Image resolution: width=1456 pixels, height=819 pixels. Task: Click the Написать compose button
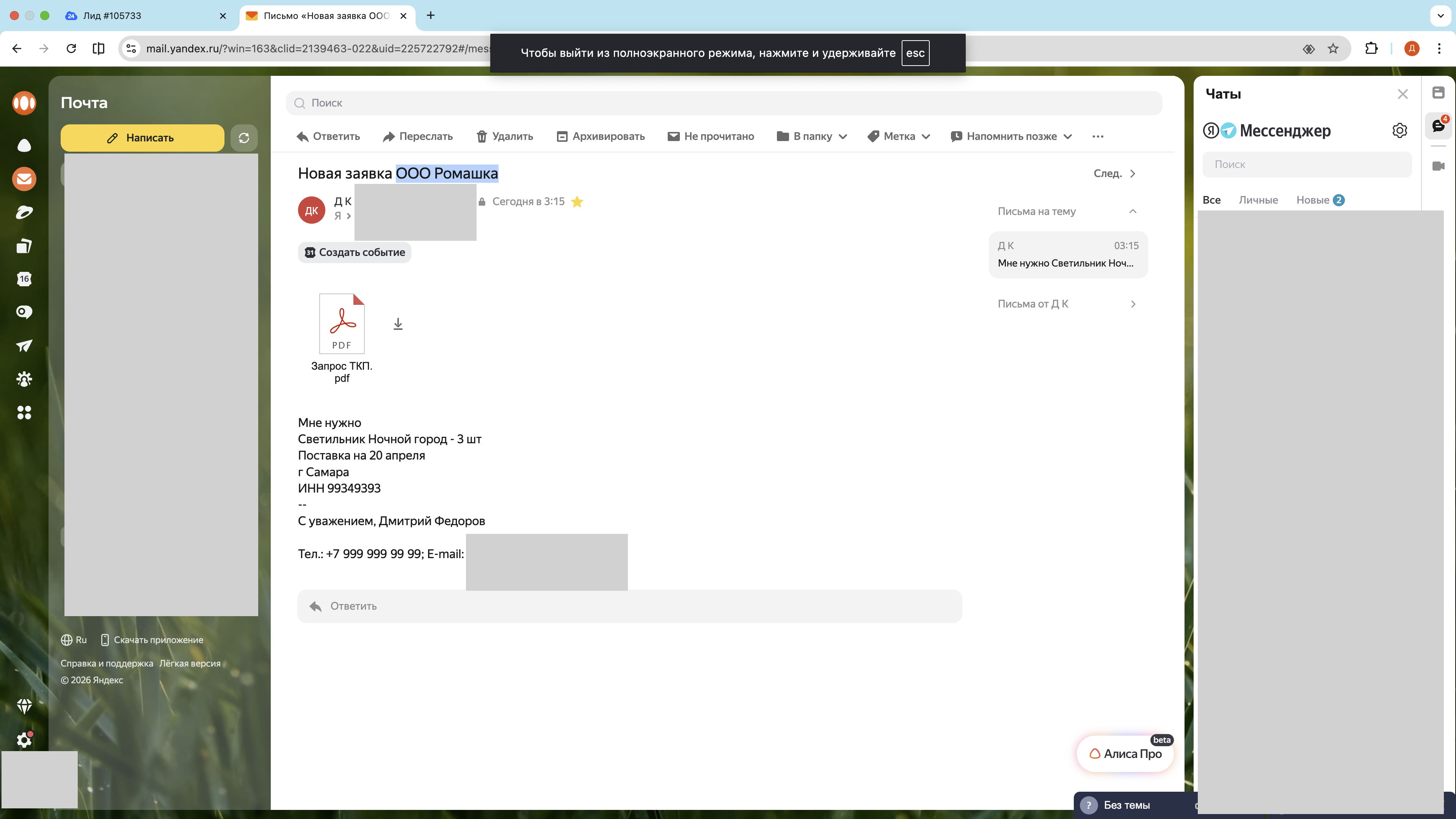[142, 138]
